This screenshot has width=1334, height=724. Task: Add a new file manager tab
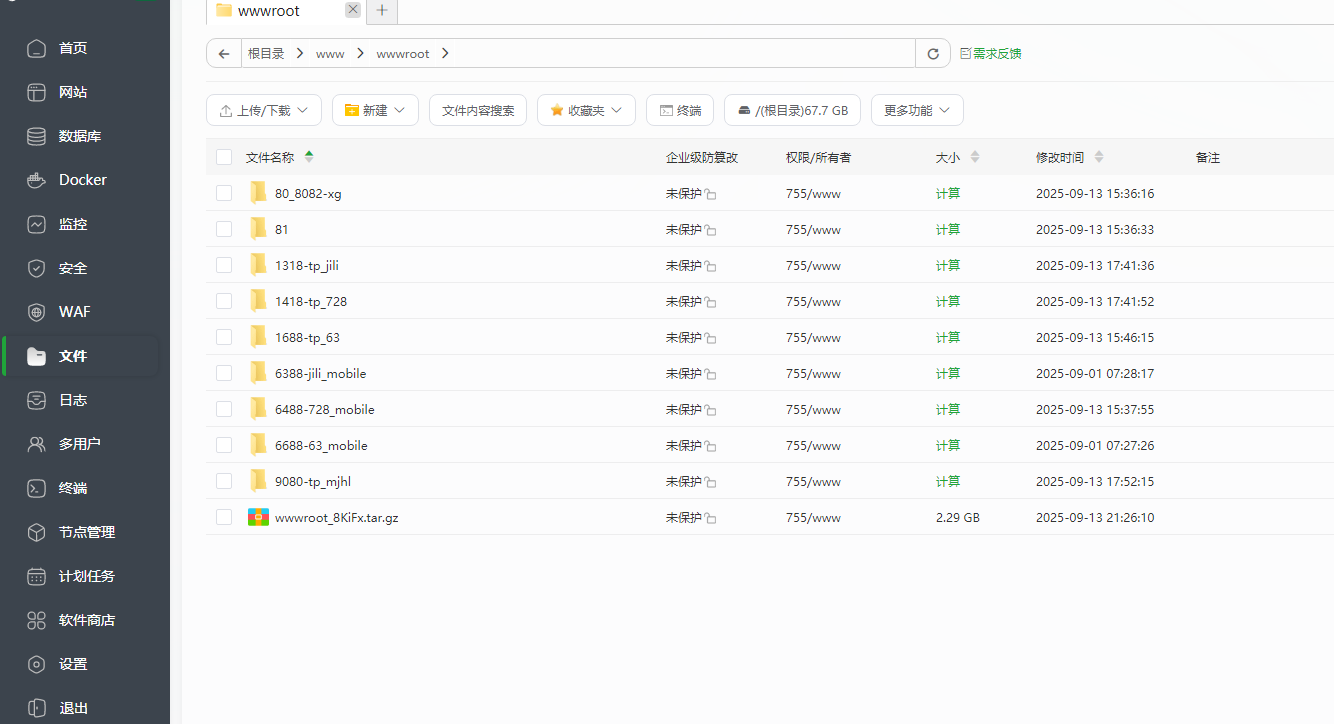coord(381,11)
